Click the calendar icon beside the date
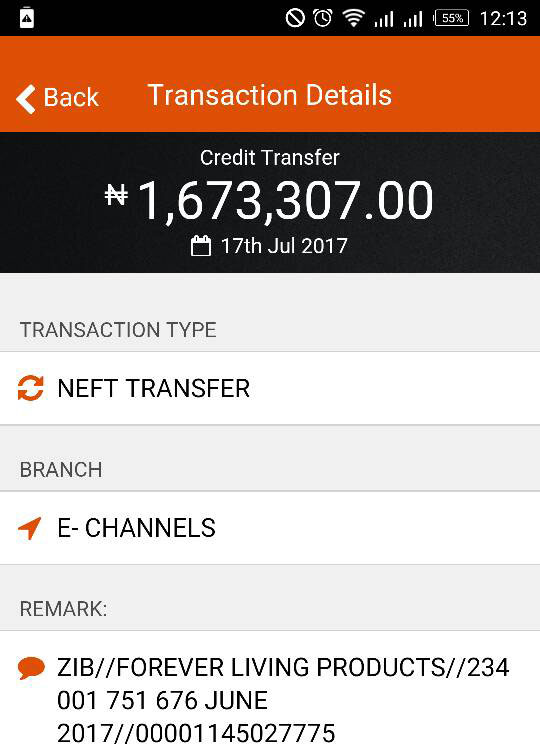The width and height of the screenshot is (540, 756). pos(201,245)
